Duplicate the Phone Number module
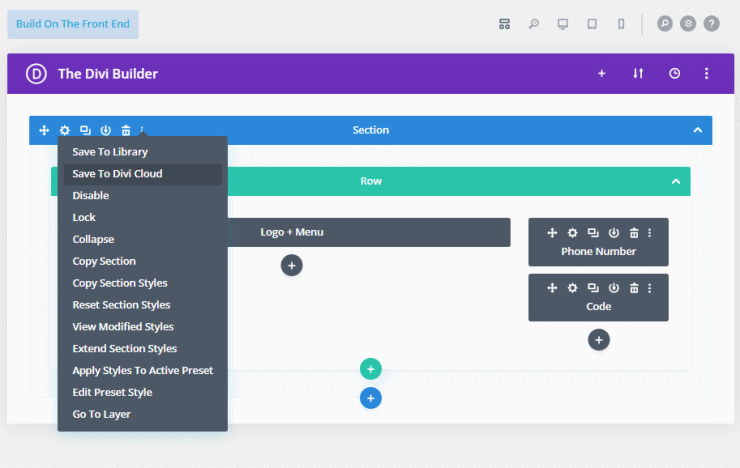The width and height of the screenshot is (740, 468). (593, 233)
